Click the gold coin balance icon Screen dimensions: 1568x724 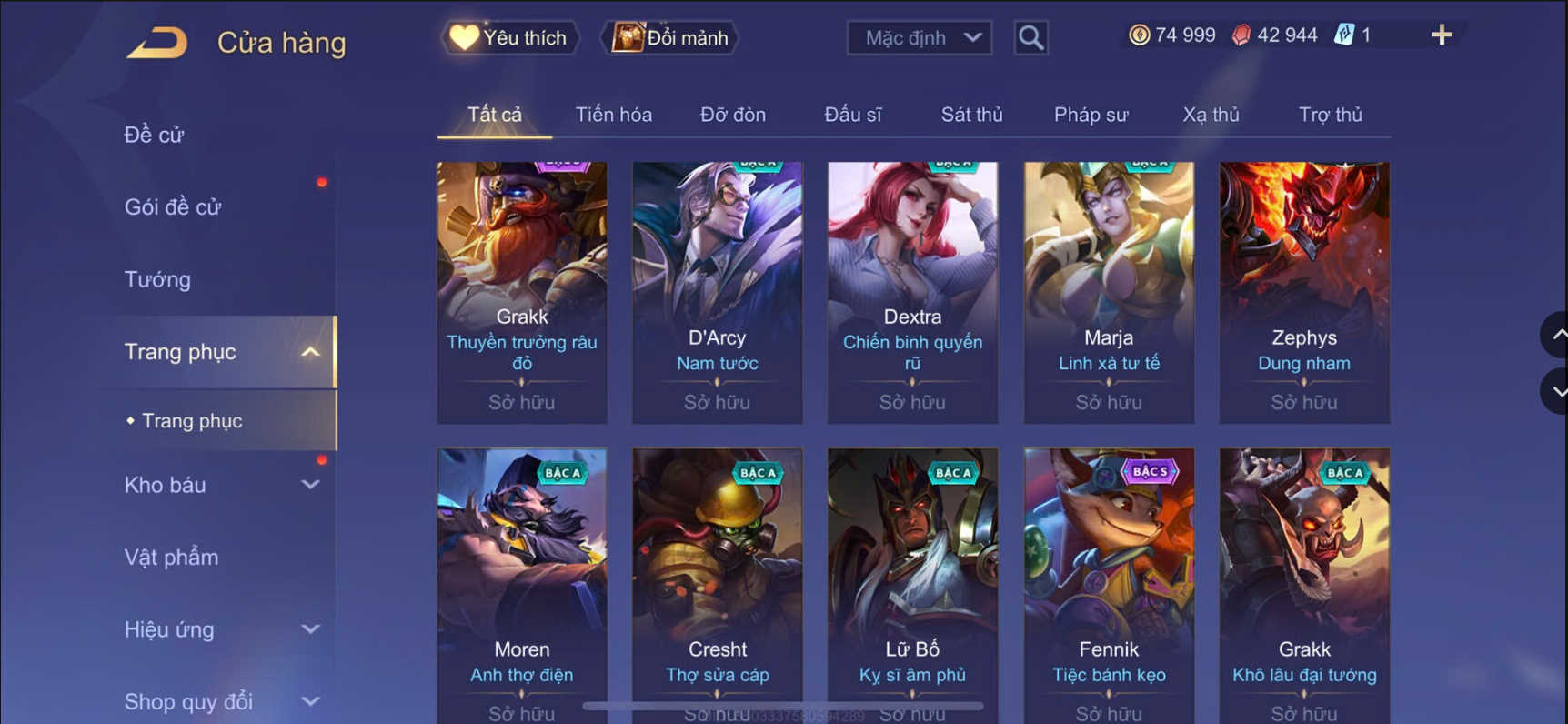click(x=1139, y=35)
